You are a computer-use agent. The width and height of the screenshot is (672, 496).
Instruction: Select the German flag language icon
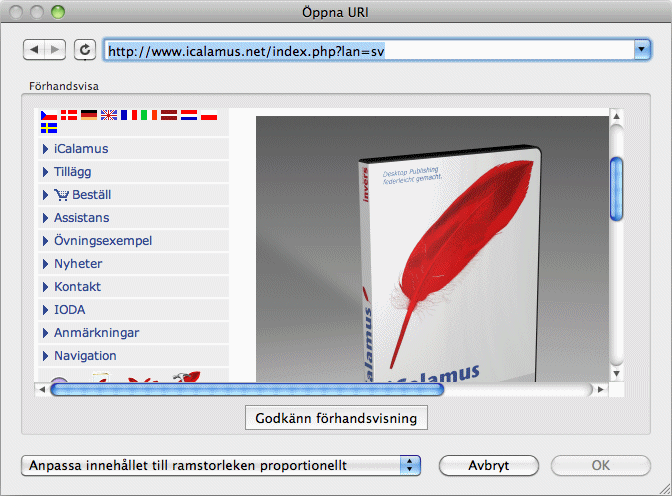click(x=89, y=115)
